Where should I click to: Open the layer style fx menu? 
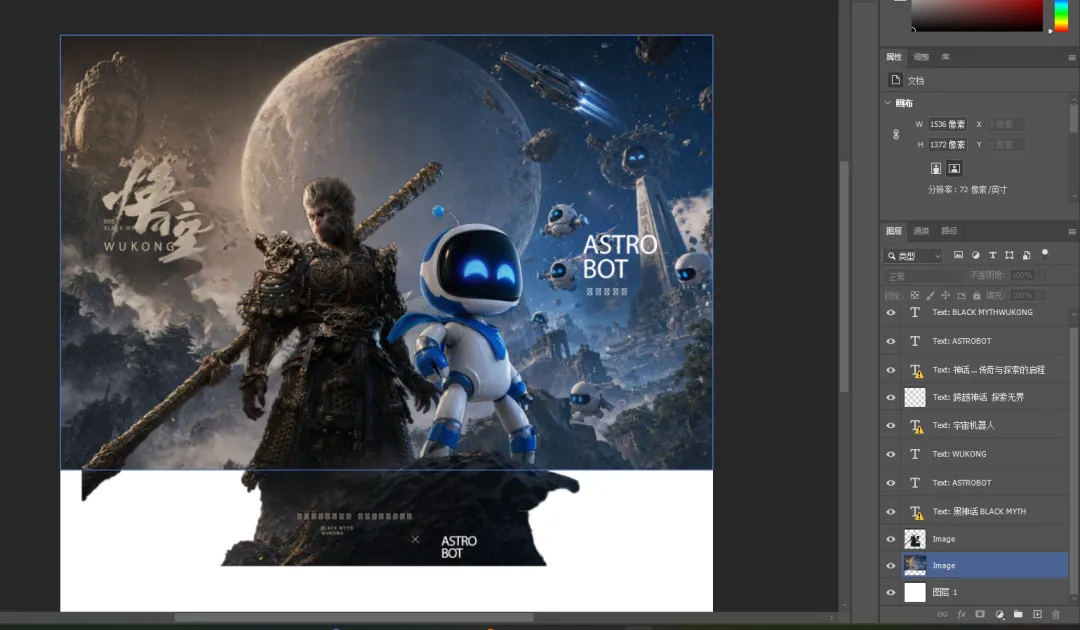962,614
